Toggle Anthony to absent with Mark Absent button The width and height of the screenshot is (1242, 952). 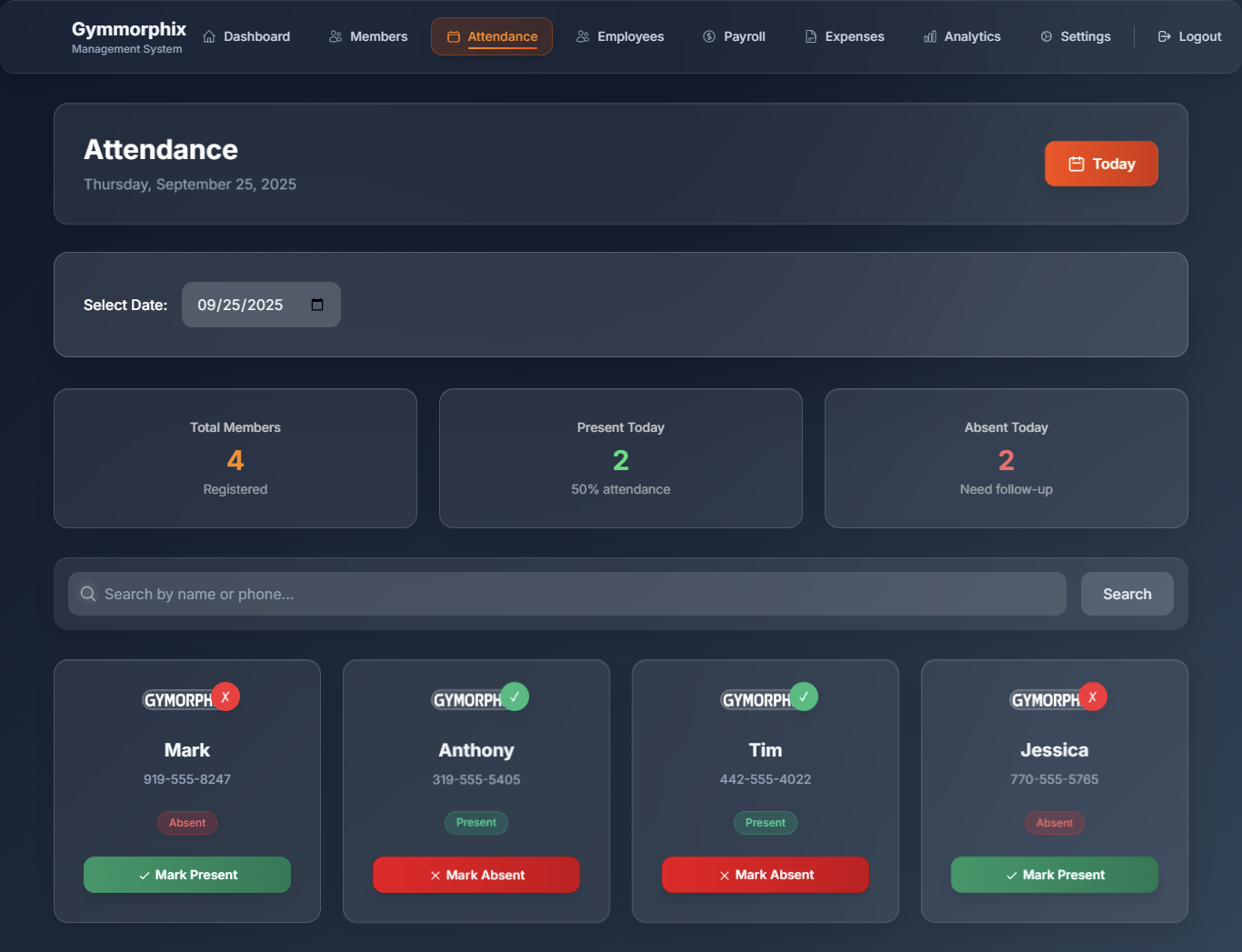[476, 874]
